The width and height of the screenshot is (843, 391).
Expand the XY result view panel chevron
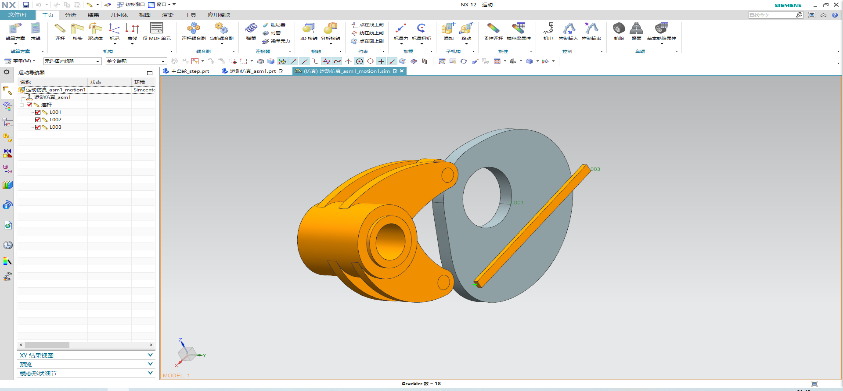pos(150,356)
